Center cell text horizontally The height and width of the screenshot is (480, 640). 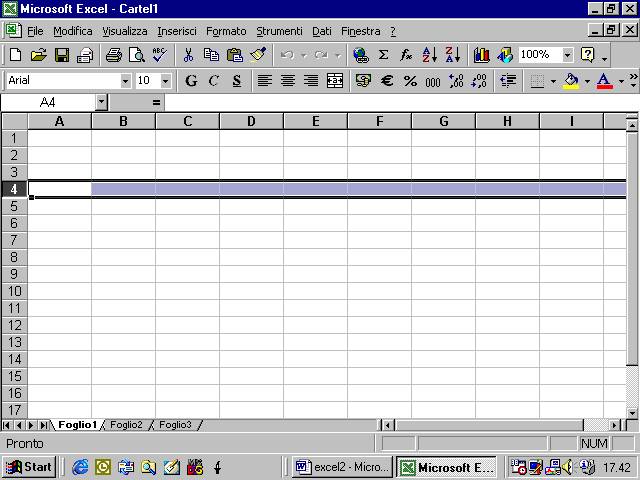[288, 80]
